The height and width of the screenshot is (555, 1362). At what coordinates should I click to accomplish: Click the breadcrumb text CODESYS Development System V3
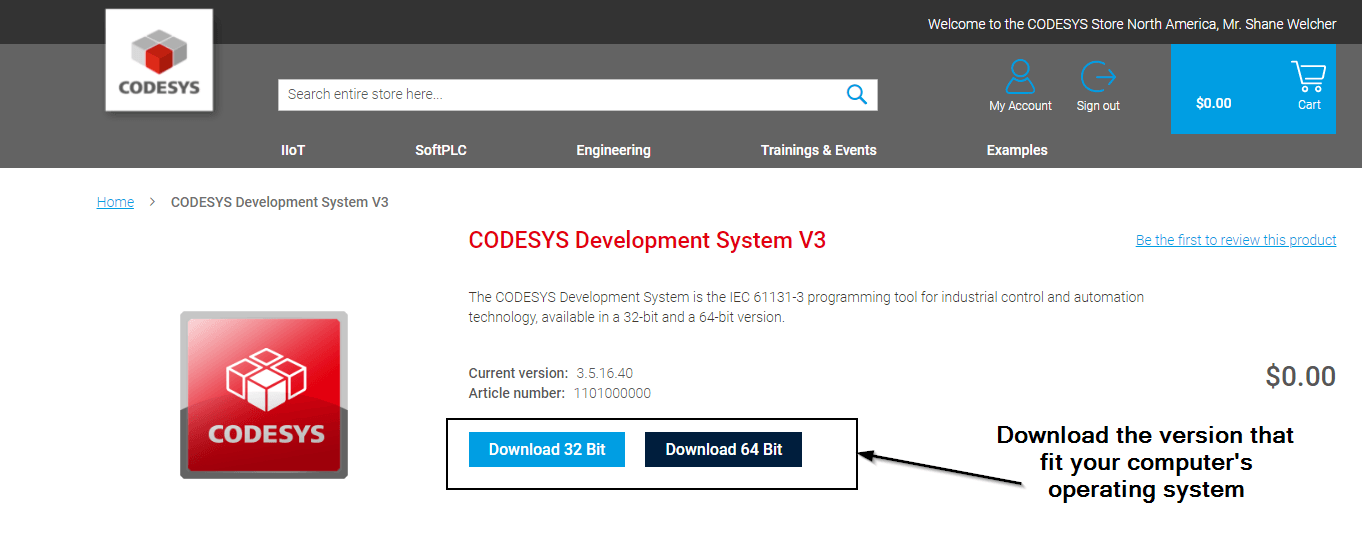point(280,202)
